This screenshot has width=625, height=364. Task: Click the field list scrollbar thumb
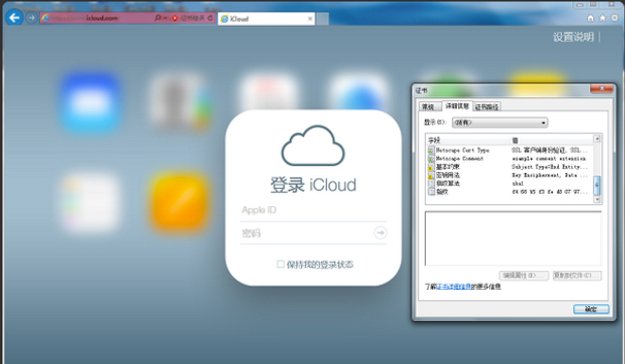tap(597, 185)
